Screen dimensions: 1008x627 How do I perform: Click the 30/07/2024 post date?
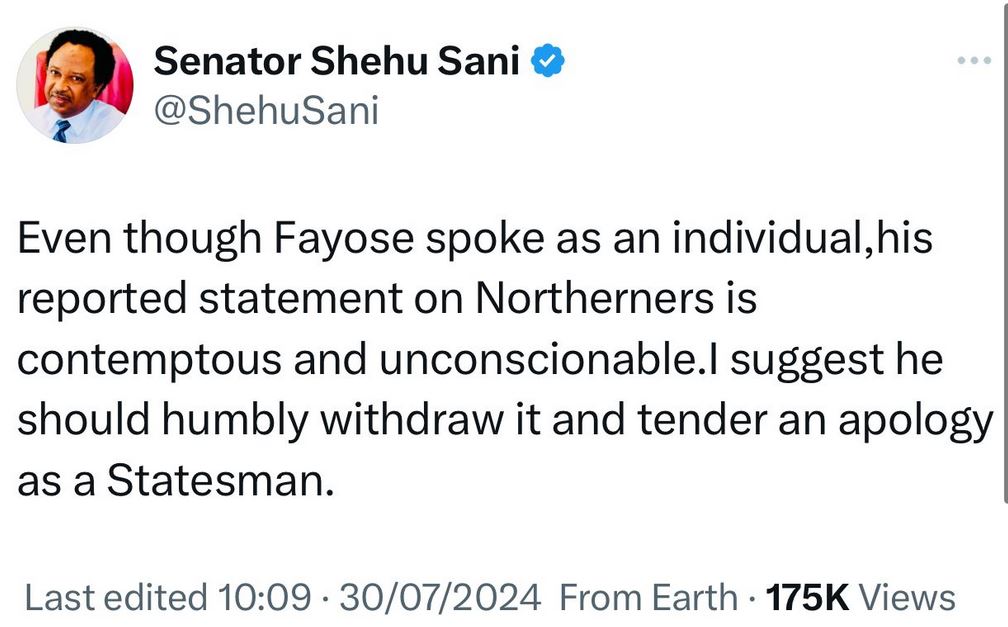[x=440, y=598]
